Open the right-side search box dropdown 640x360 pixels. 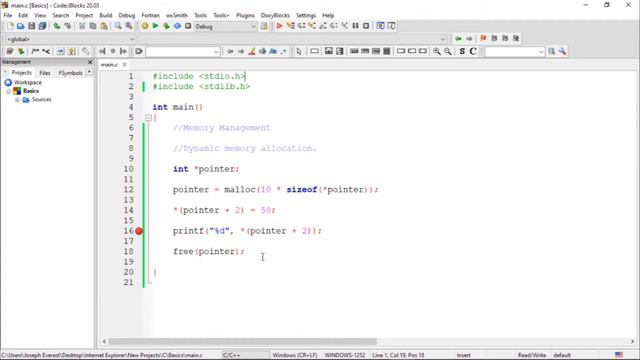541,52
